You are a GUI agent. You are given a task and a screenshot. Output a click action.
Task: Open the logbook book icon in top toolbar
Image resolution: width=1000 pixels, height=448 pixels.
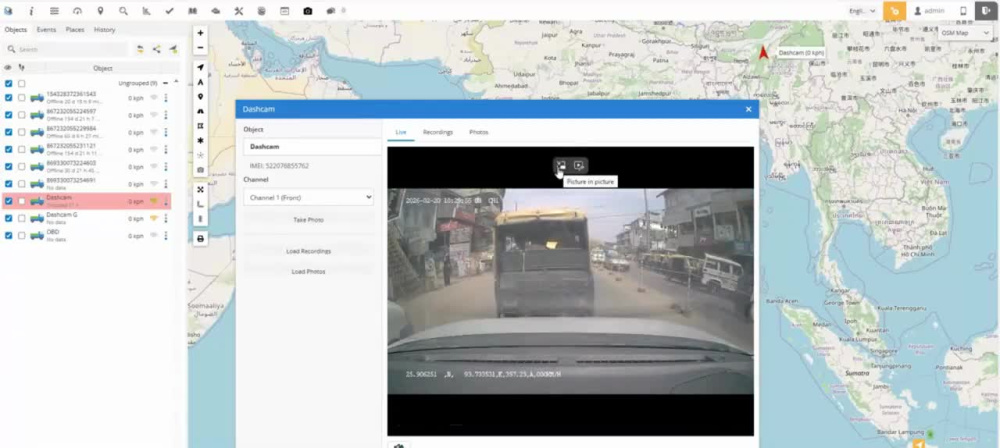[193, 11]
